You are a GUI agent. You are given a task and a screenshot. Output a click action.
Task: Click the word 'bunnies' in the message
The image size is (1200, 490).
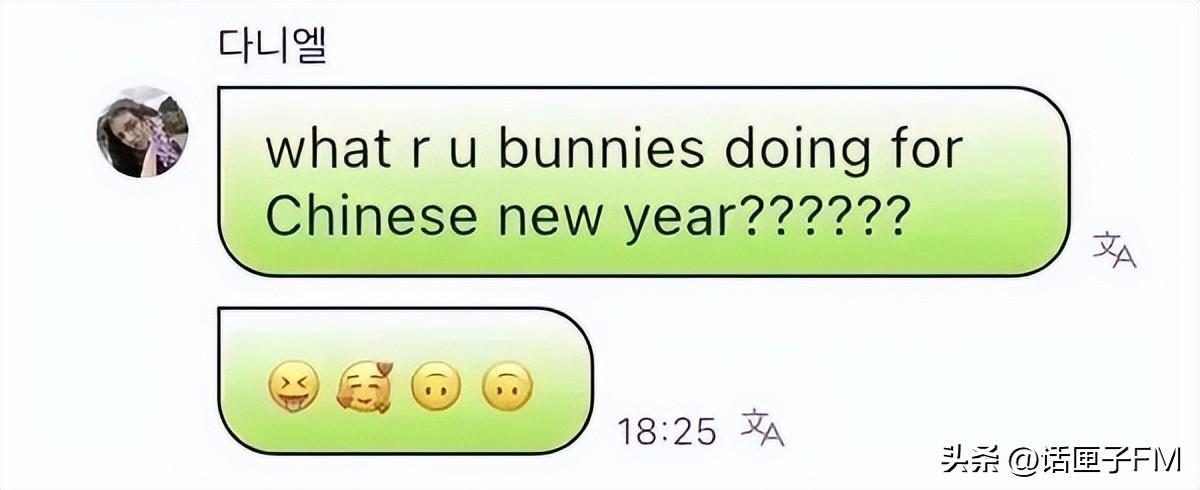pyautogui.click(x=600, y=149)
